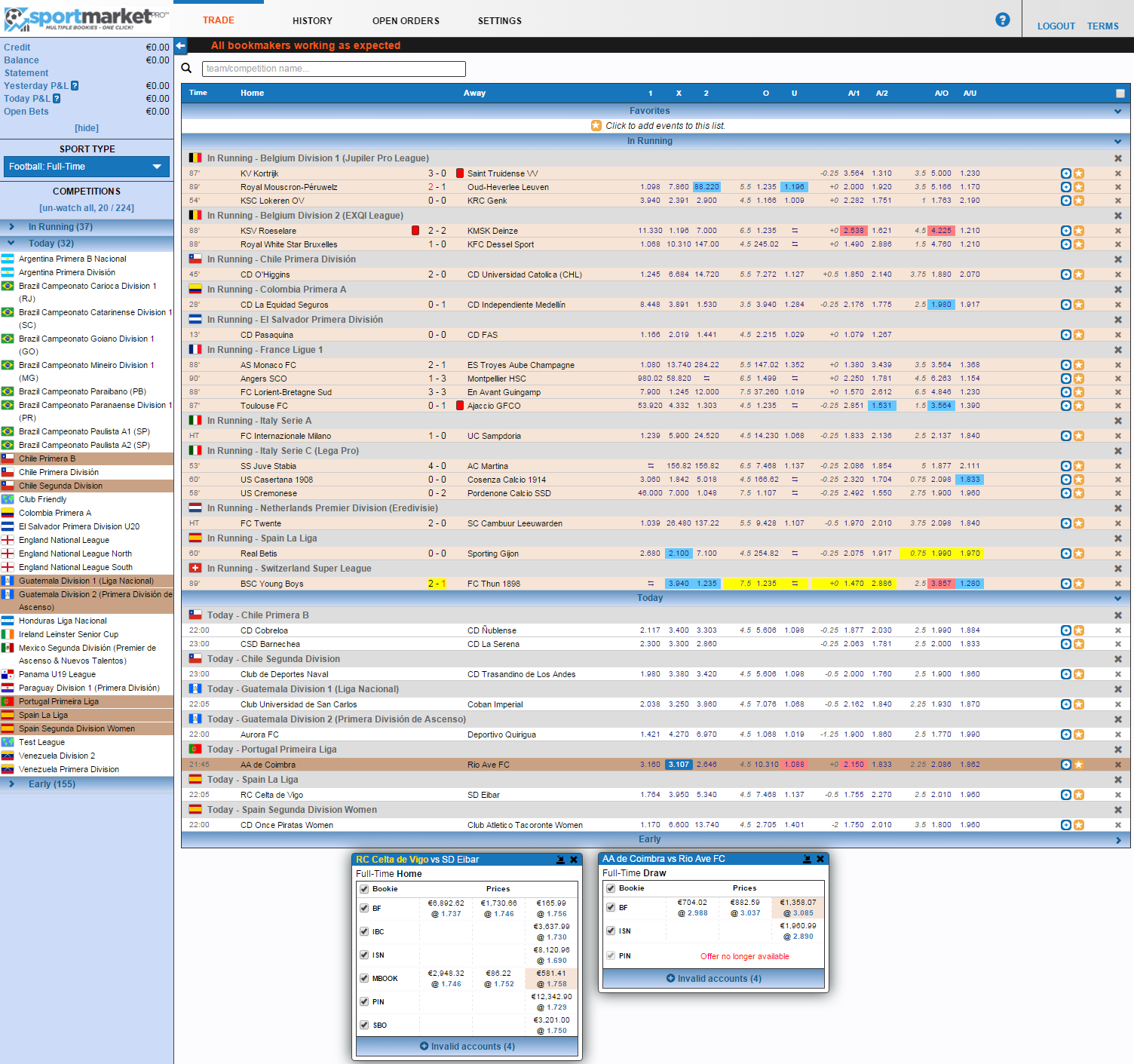Image resolution: width=1134 pixels, height=1064 pixels.
Task: Uncheck SBO bookie in the Celta popup
Action: [x=364, y=1026]
